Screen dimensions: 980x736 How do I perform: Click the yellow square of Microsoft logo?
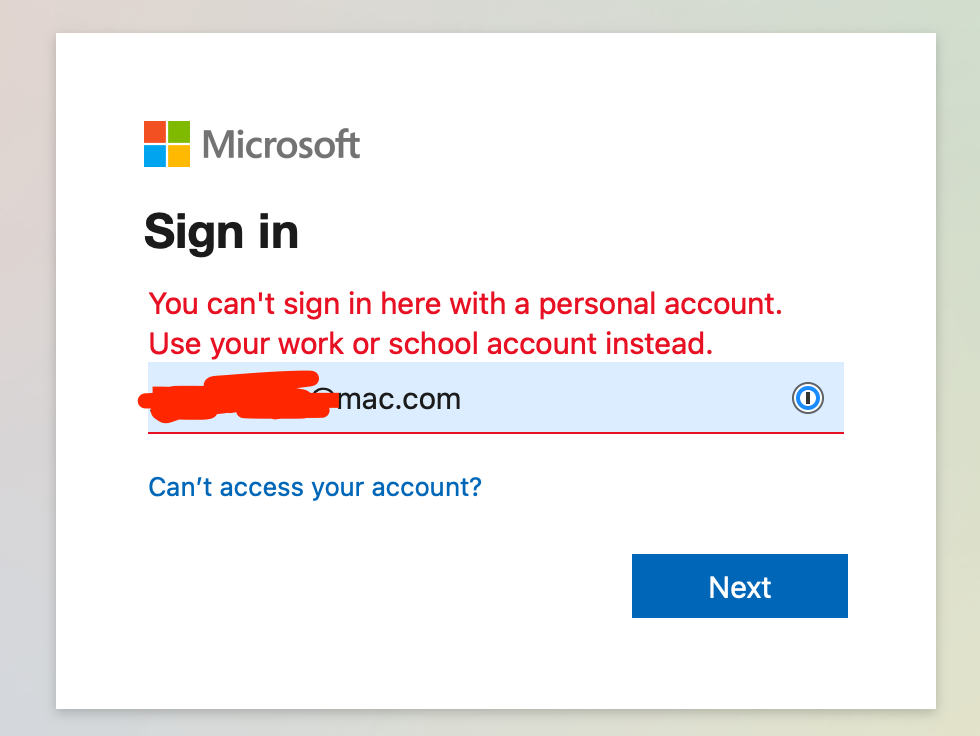(179, 156)
